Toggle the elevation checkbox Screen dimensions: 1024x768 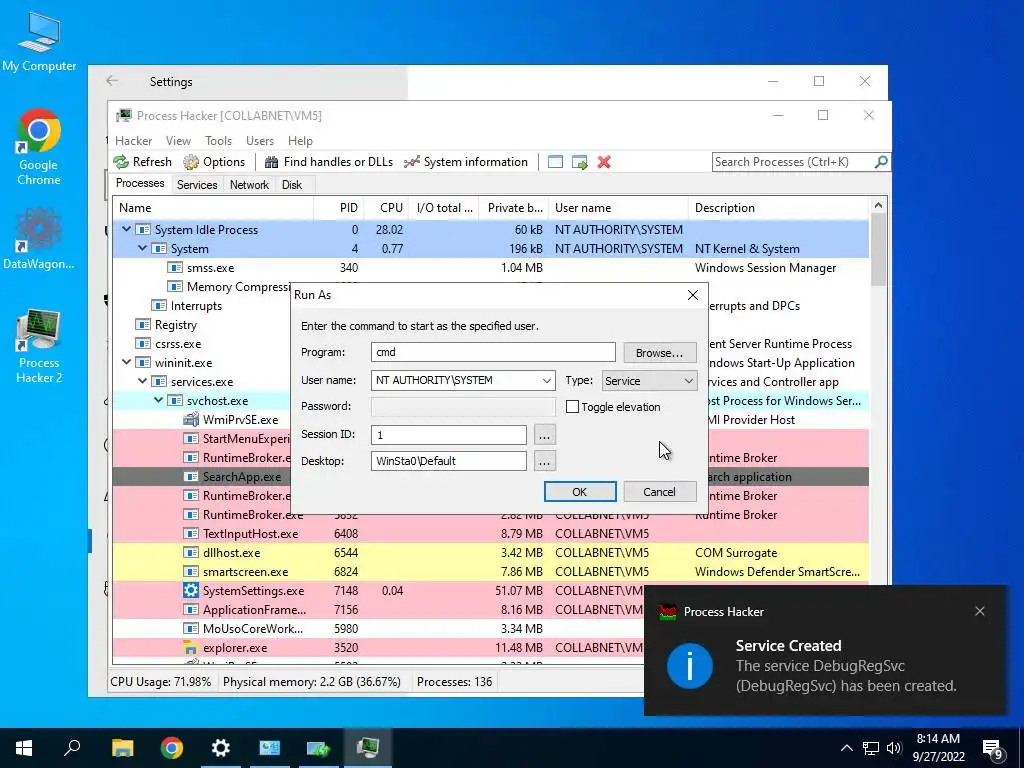pos(573,407)
